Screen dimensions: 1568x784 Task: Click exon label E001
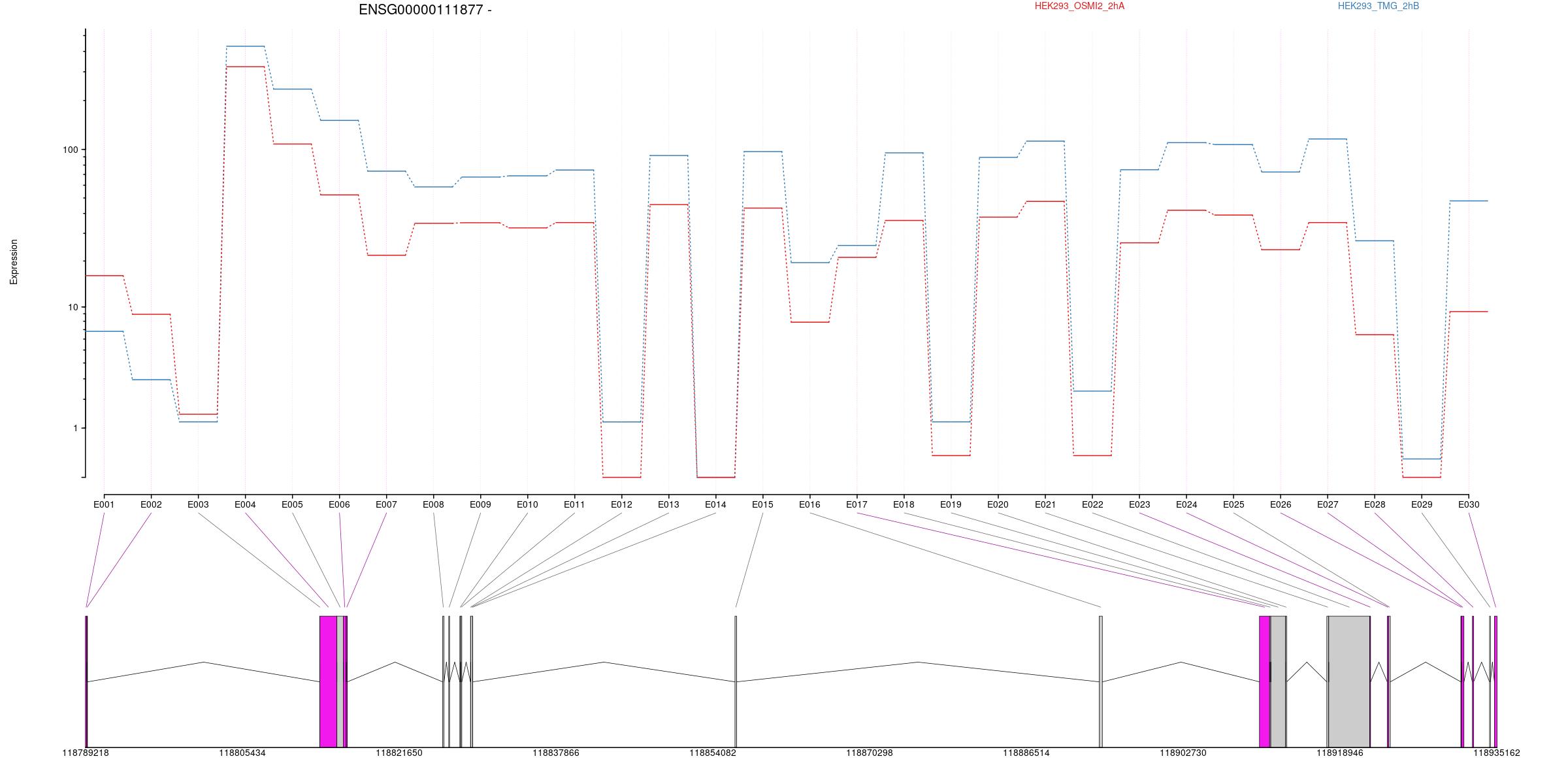[x=104, y=504]
